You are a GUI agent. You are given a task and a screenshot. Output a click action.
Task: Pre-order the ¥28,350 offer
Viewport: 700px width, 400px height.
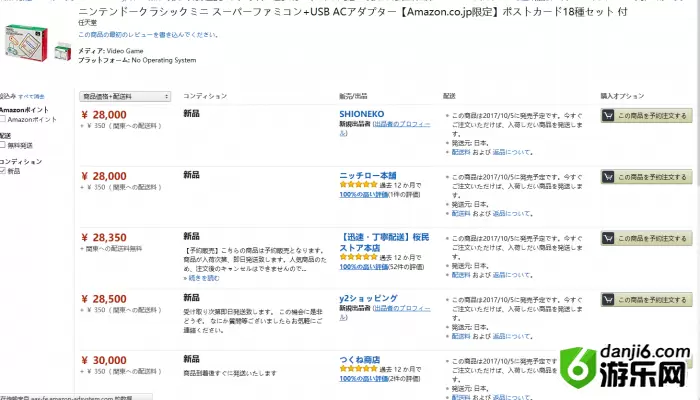click(x=646, y=238)
